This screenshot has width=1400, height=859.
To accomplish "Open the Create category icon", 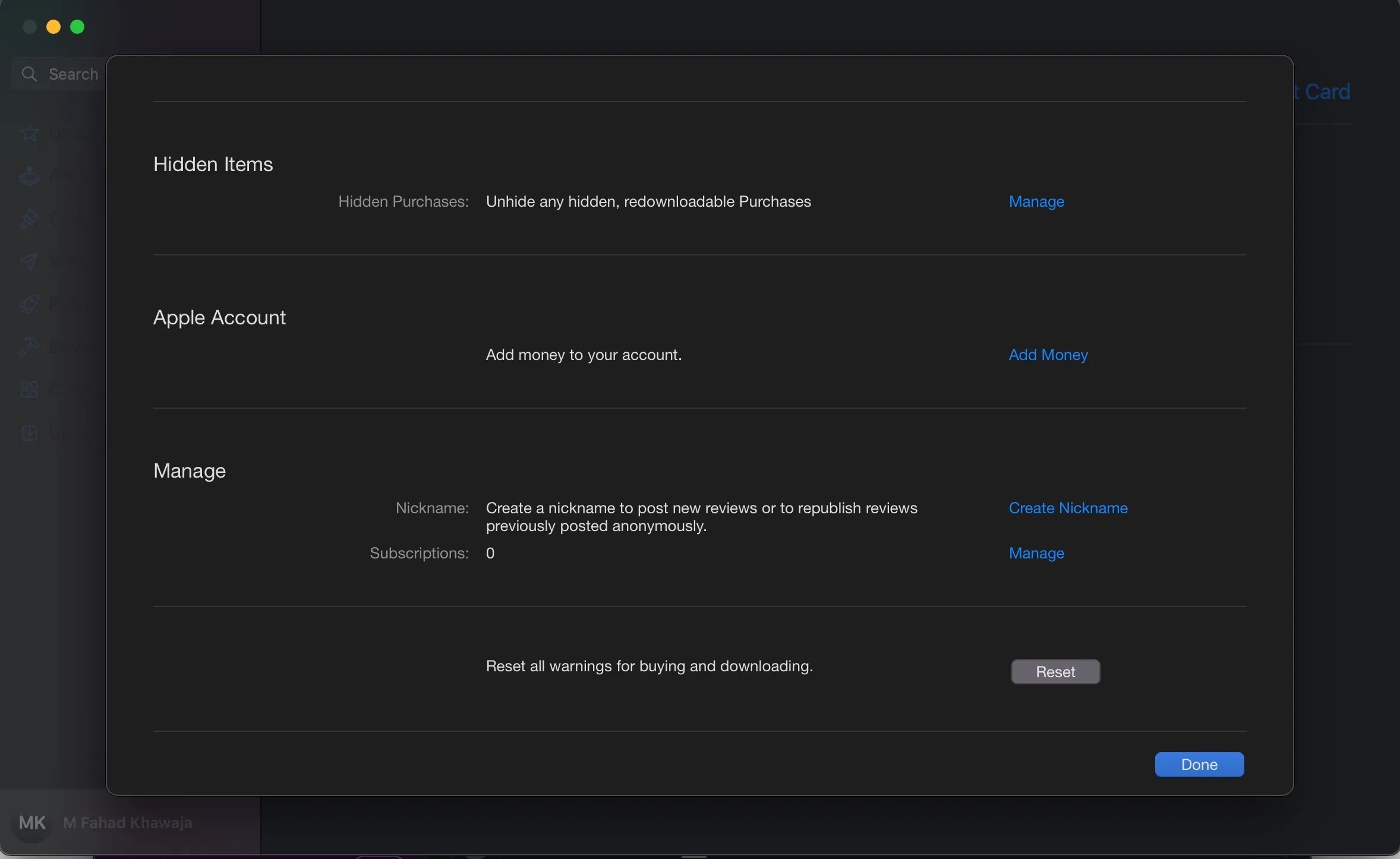I will click(x=28, y=219).
